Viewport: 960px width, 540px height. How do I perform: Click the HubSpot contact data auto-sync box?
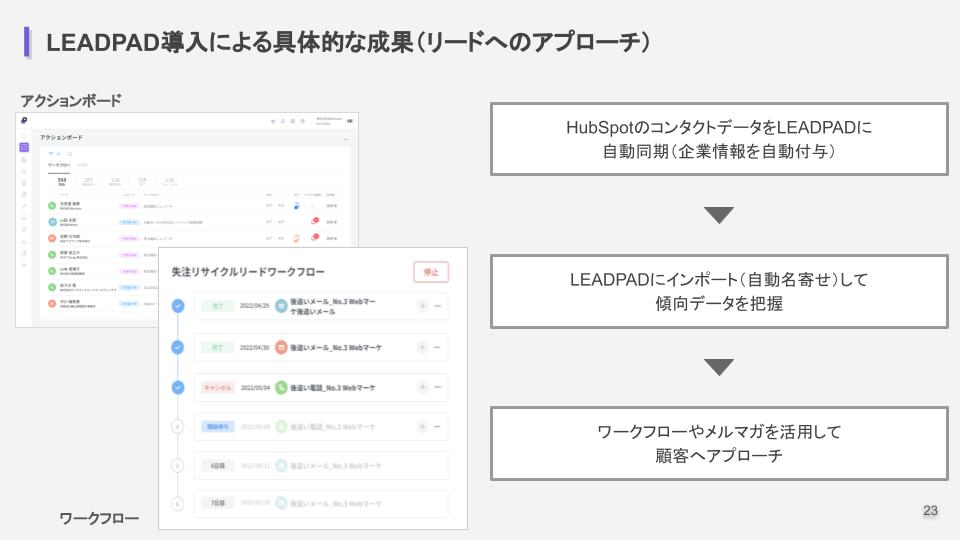click(x=719, y=139)
